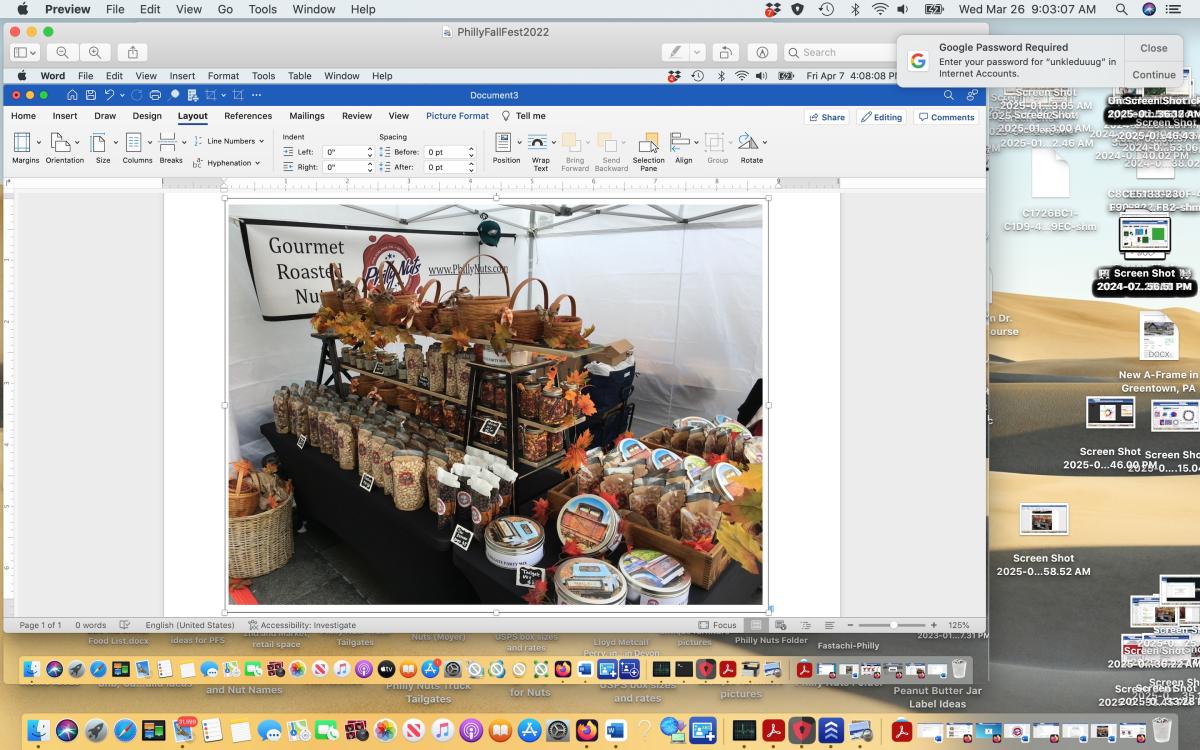1200x750 pixels.
Task: Switch to the References tab in Word
Action: pos(248,116)
